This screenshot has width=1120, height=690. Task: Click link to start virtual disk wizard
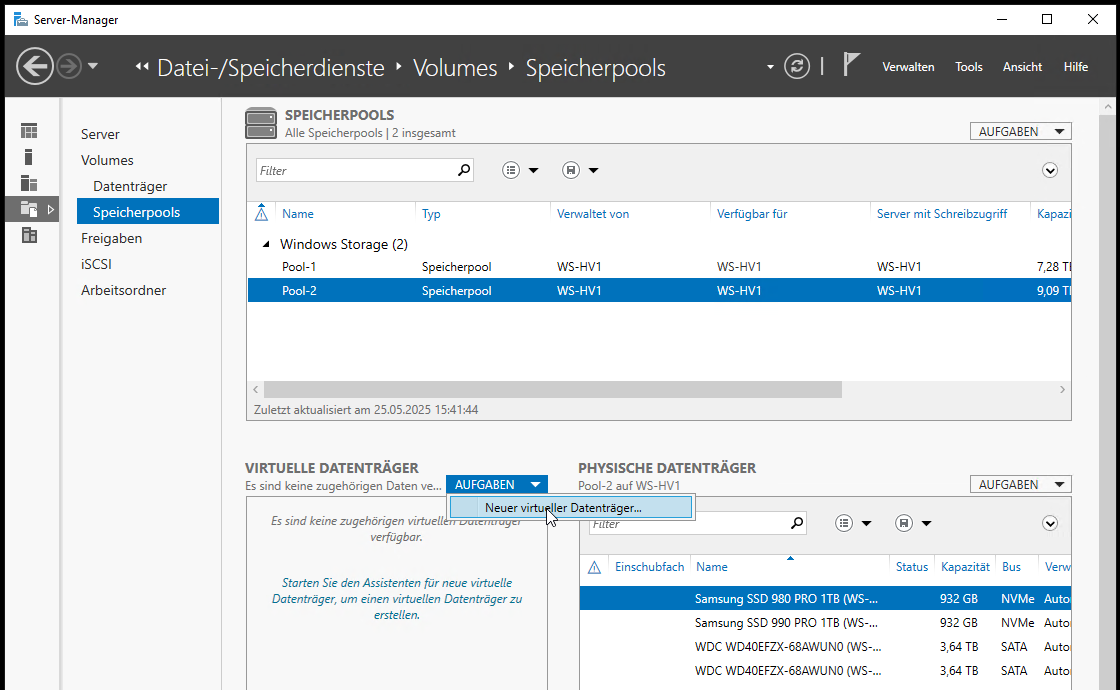click(x=396, y=599)
